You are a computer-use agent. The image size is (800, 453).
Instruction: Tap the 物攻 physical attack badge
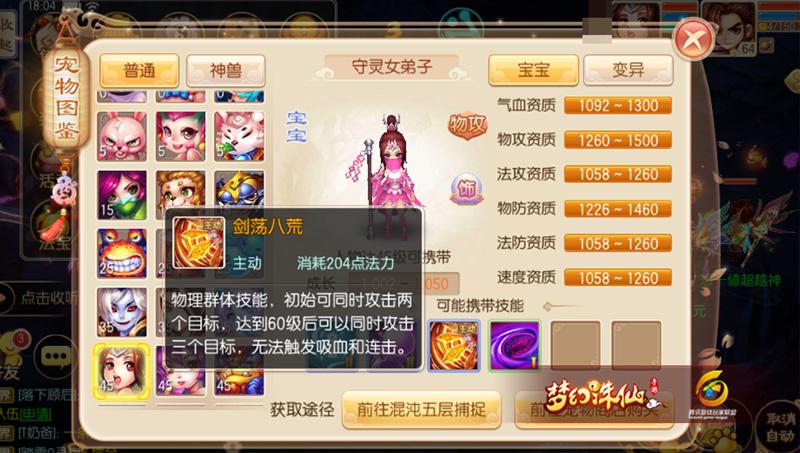[x=467, y=125]
